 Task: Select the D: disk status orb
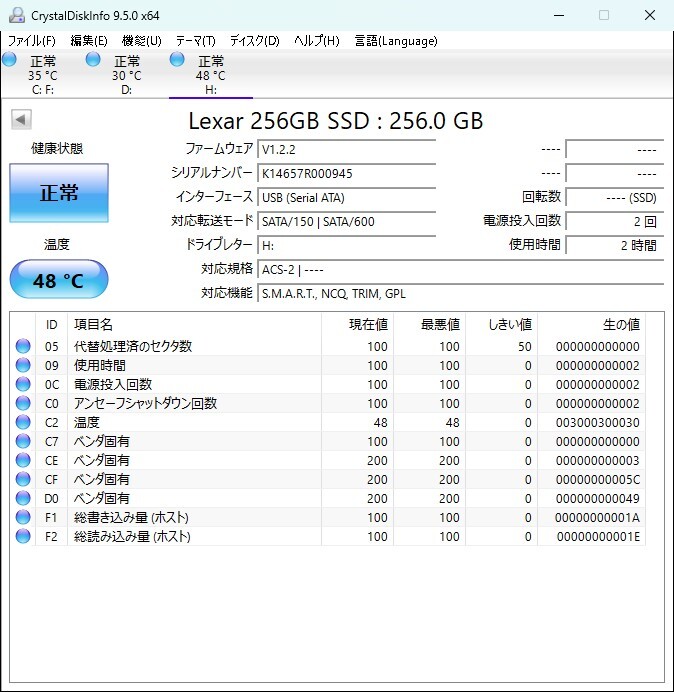pos(93,60)
